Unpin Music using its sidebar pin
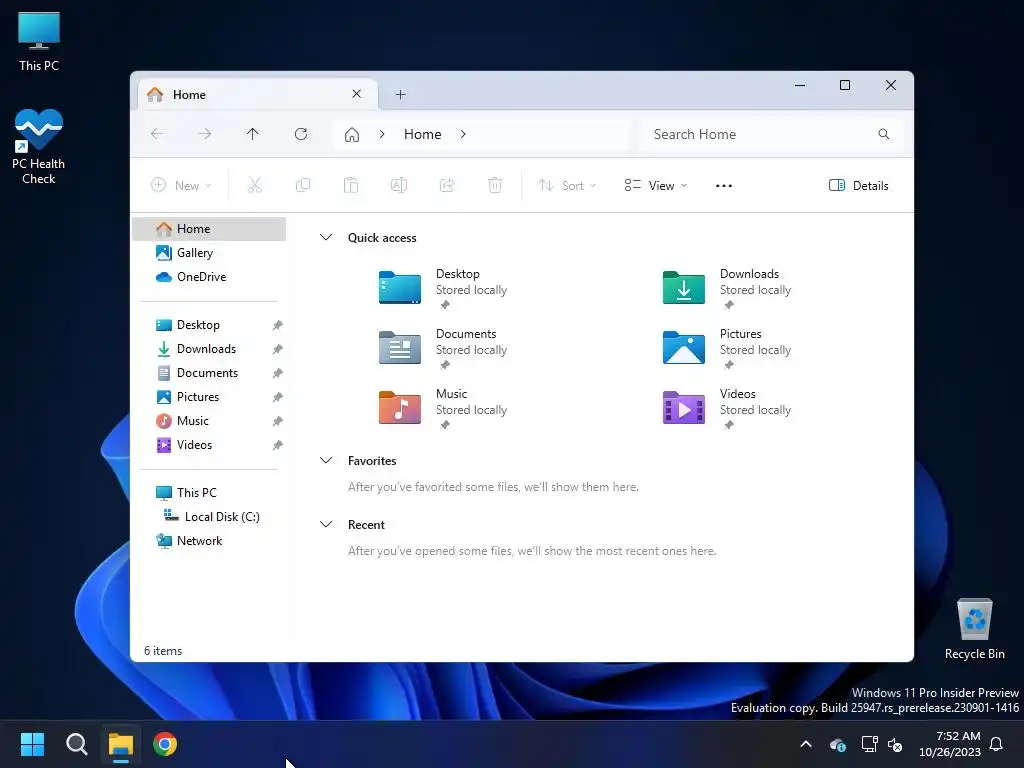This screenshot has height=768, width=1024. coord(277,421)
